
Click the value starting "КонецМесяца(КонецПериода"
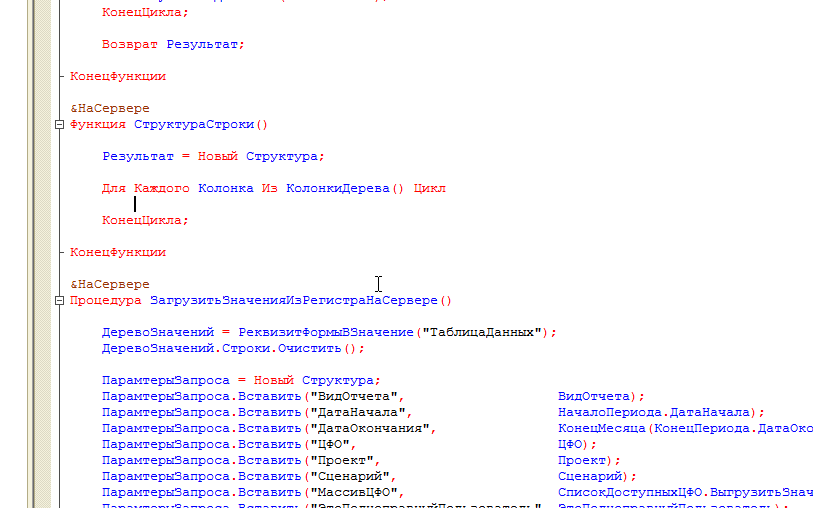click(685, 429)
